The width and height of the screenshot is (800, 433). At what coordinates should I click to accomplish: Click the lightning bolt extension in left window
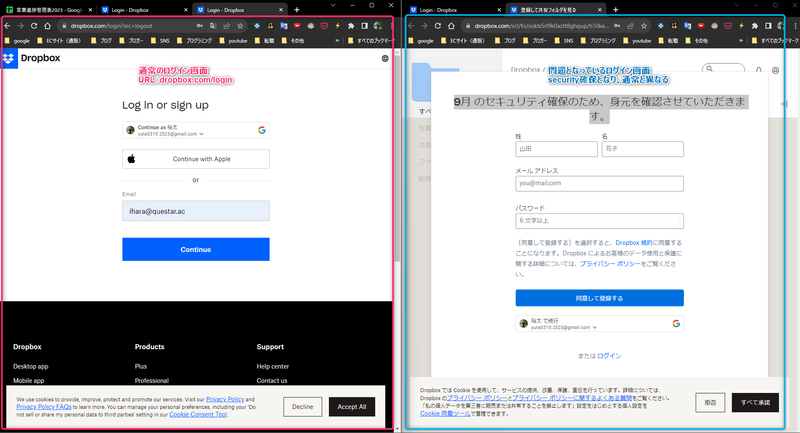(337, 26)
